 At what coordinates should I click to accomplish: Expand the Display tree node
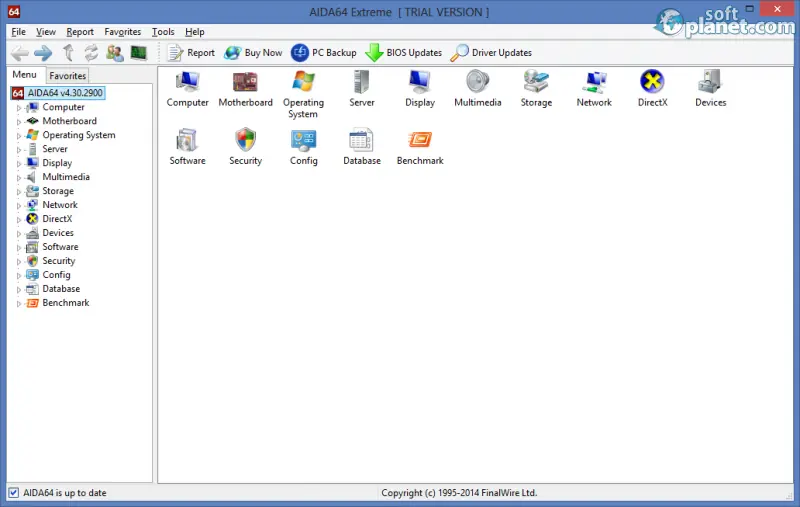tap(19, 164)
